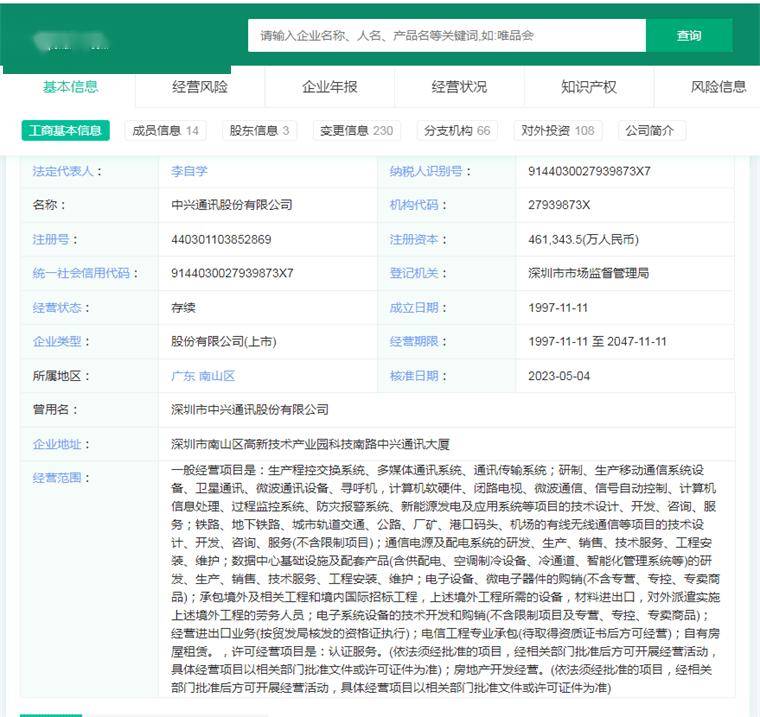Click the 企业地址 label
The width and height of the screenshot is (760, 717).
(x=57, y=444)
